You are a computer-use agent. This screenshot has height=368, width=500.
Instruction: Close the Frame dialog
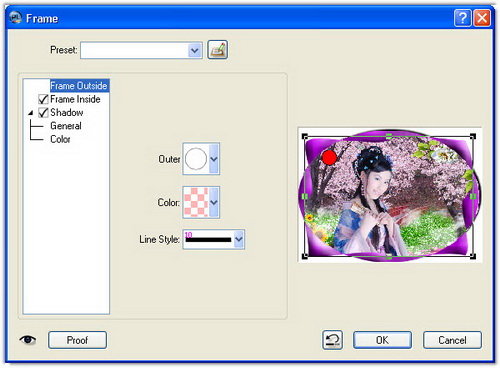point(482,18)
